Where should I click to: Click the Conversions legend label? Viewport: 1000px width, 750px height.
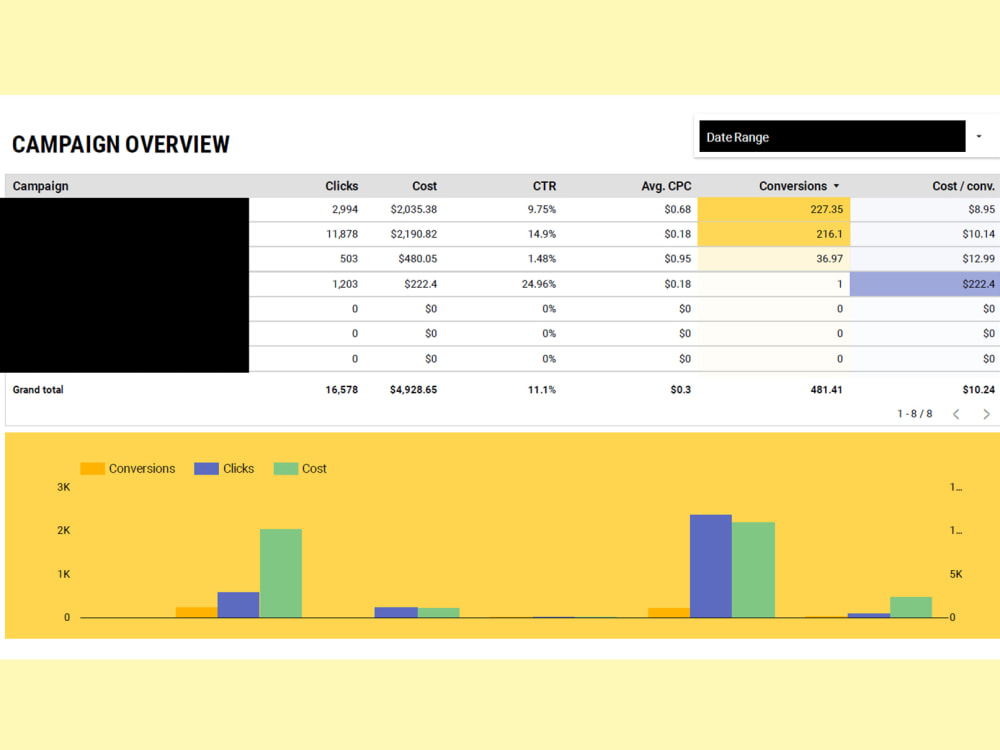pos(142,469)
